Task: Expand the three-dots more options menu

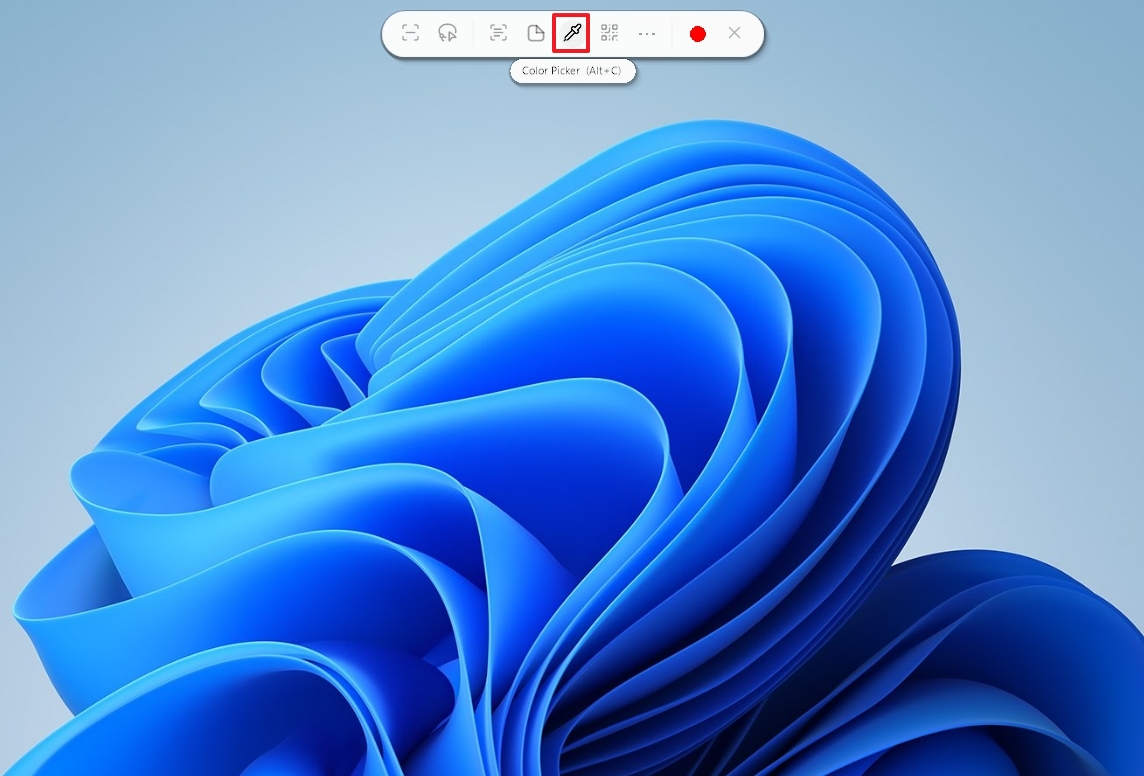Action: tap(647, 33)
